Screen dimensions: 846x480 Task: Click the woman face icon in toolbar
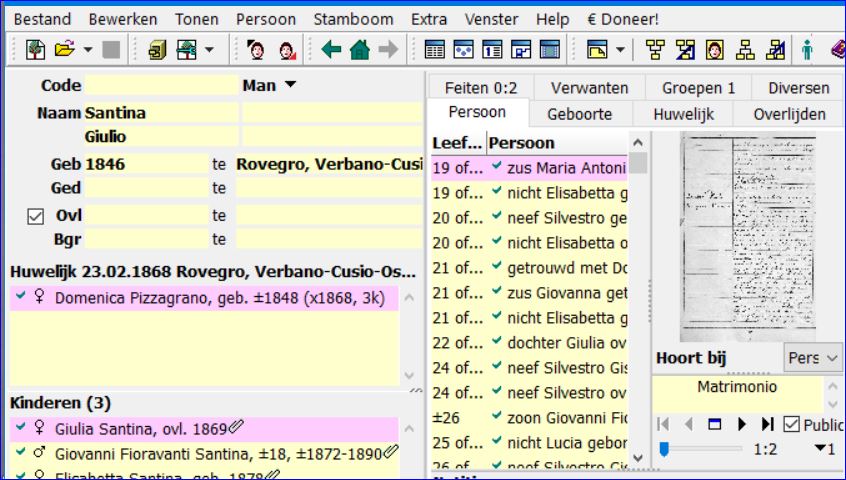pos(287,49)
